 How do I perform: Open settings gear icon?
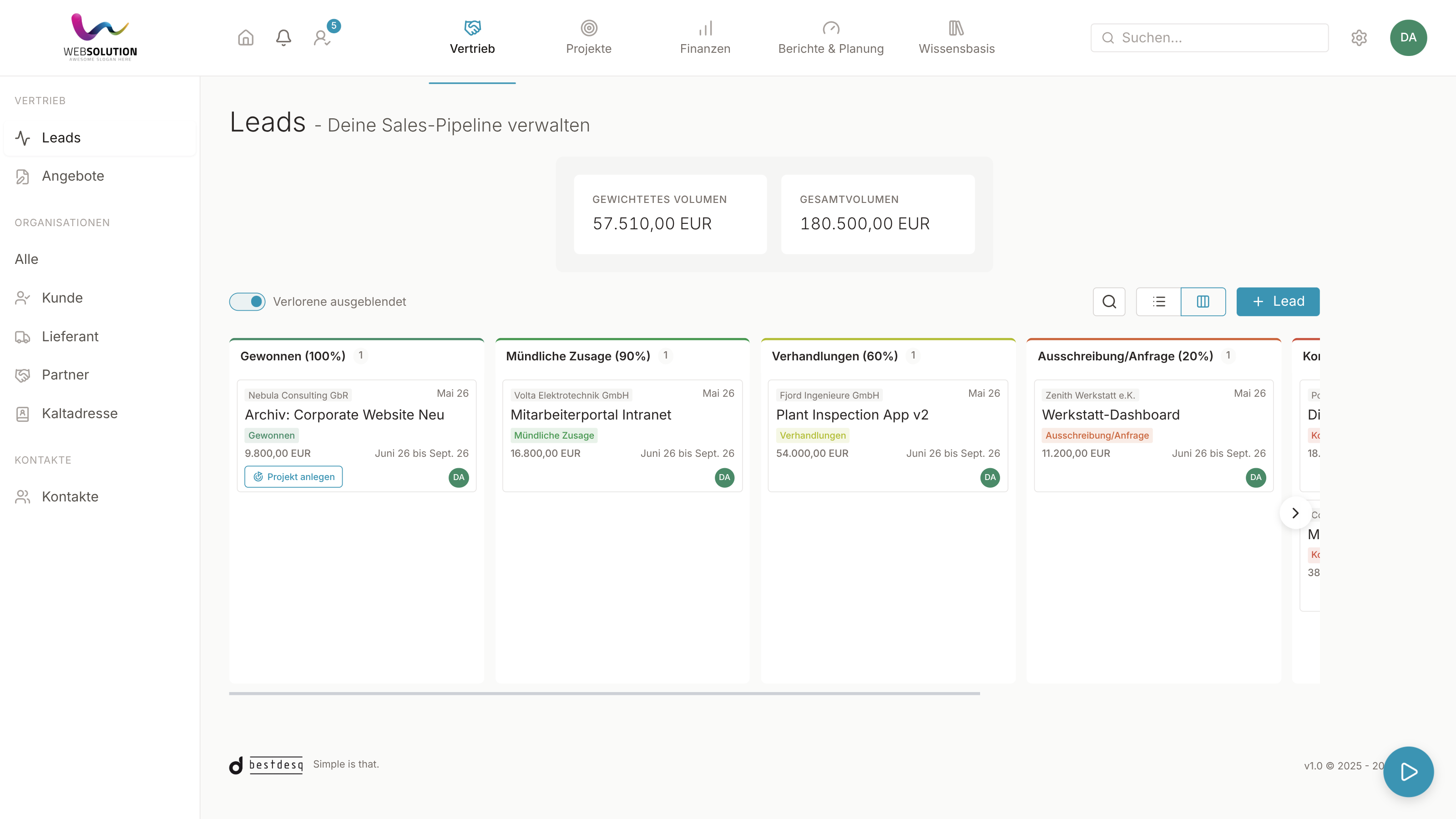1359,38
